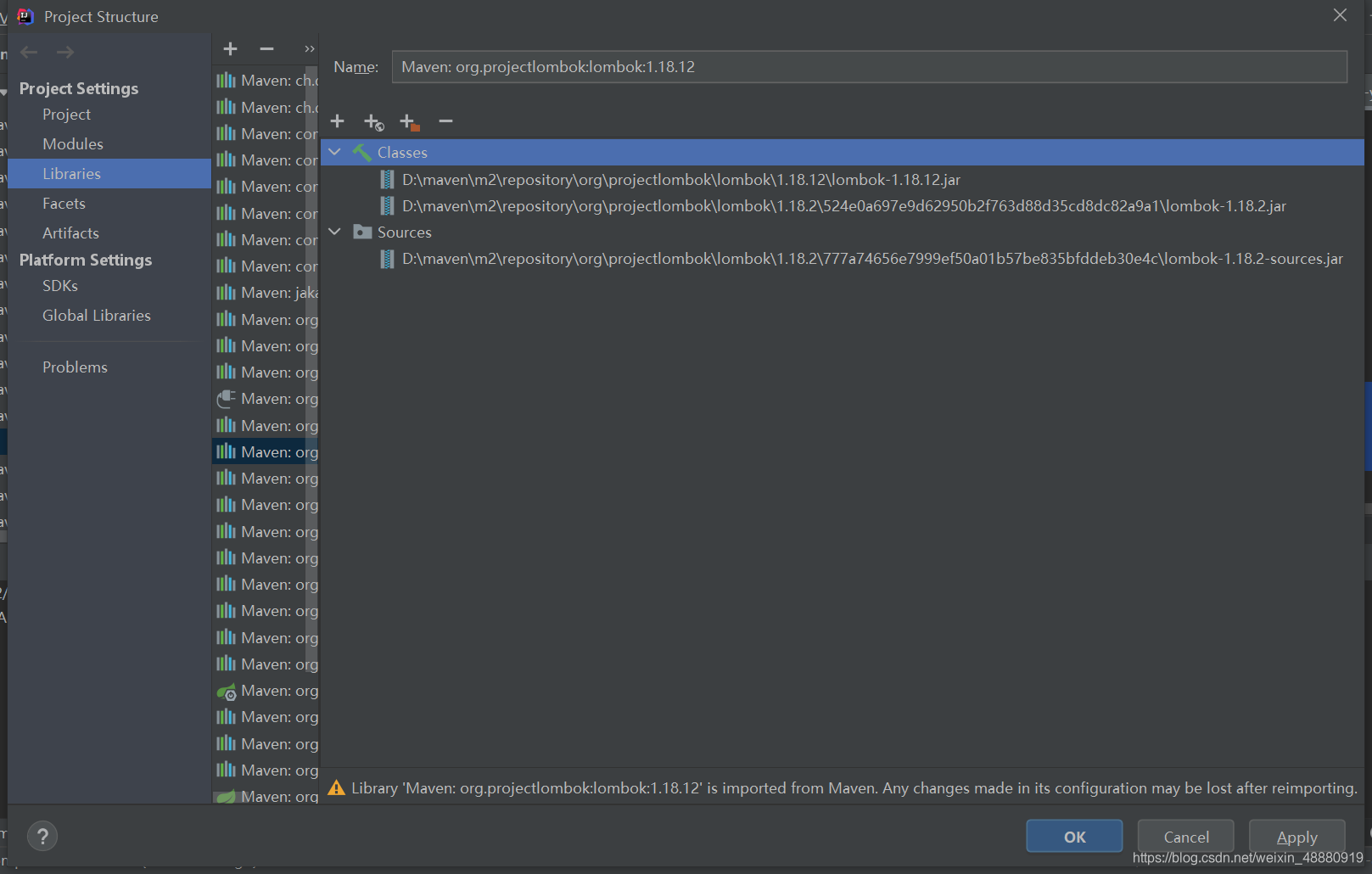Image resolution: width=1372 pixels, height=874 pixels.
Task: Click jar icon of lombok-1.18.12.jar
Action: 387,179
